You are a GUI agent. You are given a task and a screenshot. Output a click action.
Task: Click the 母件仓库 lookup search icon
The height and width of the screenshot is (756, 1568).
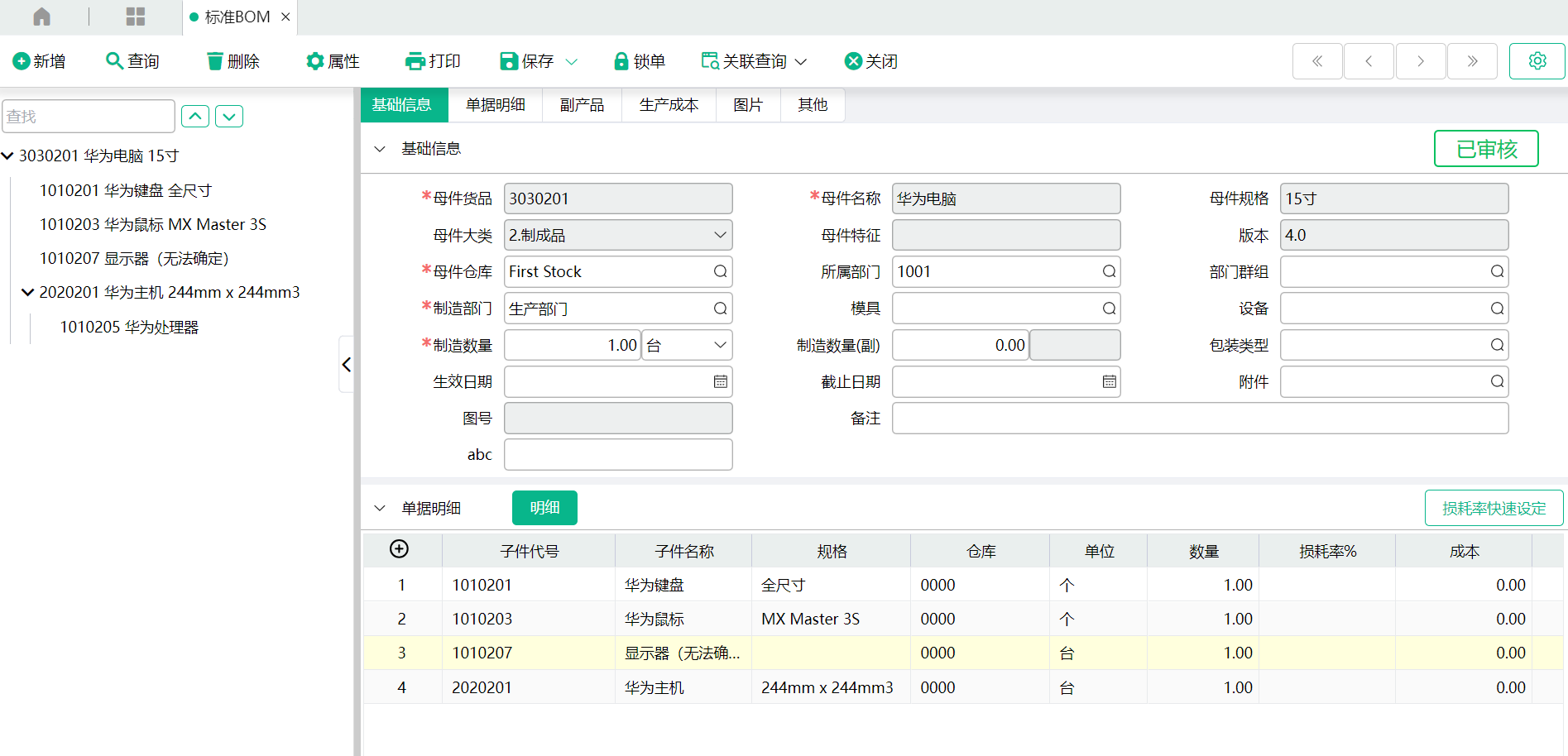point(720,271)
